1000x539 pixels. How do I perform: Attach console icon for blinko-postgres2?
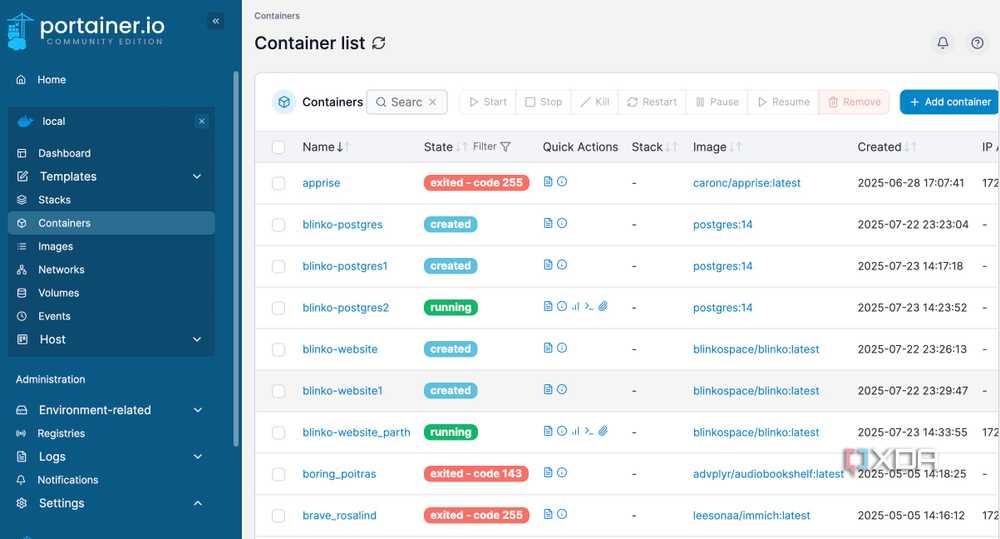click(x=603, y=306)
